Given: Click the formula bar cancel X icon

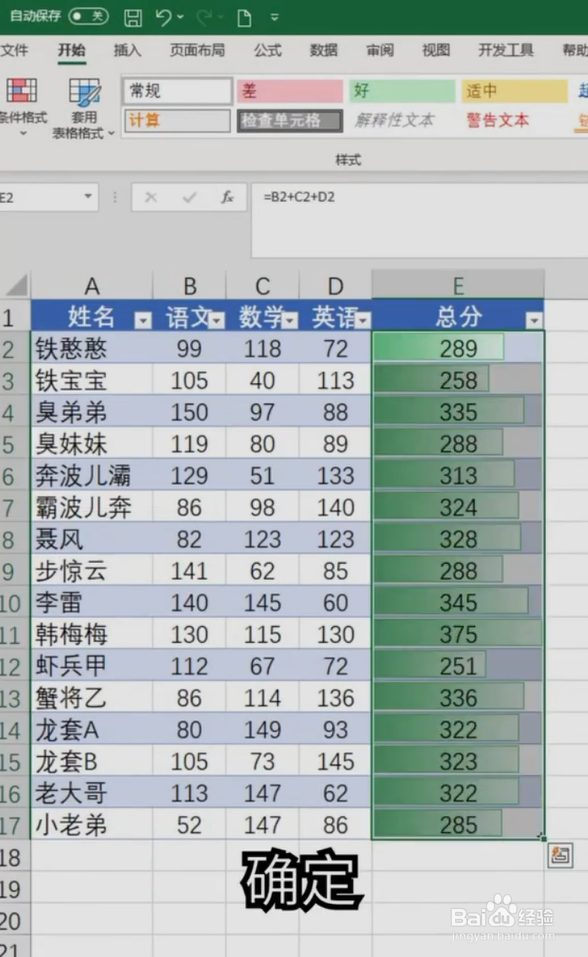Looking at the screenshot, I should (151, 197).
